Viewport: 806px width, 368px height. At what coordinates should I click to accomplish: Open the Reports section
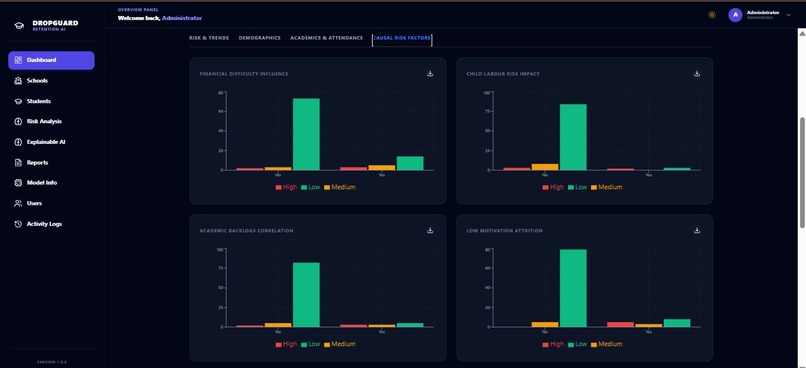tap(51, 162)
